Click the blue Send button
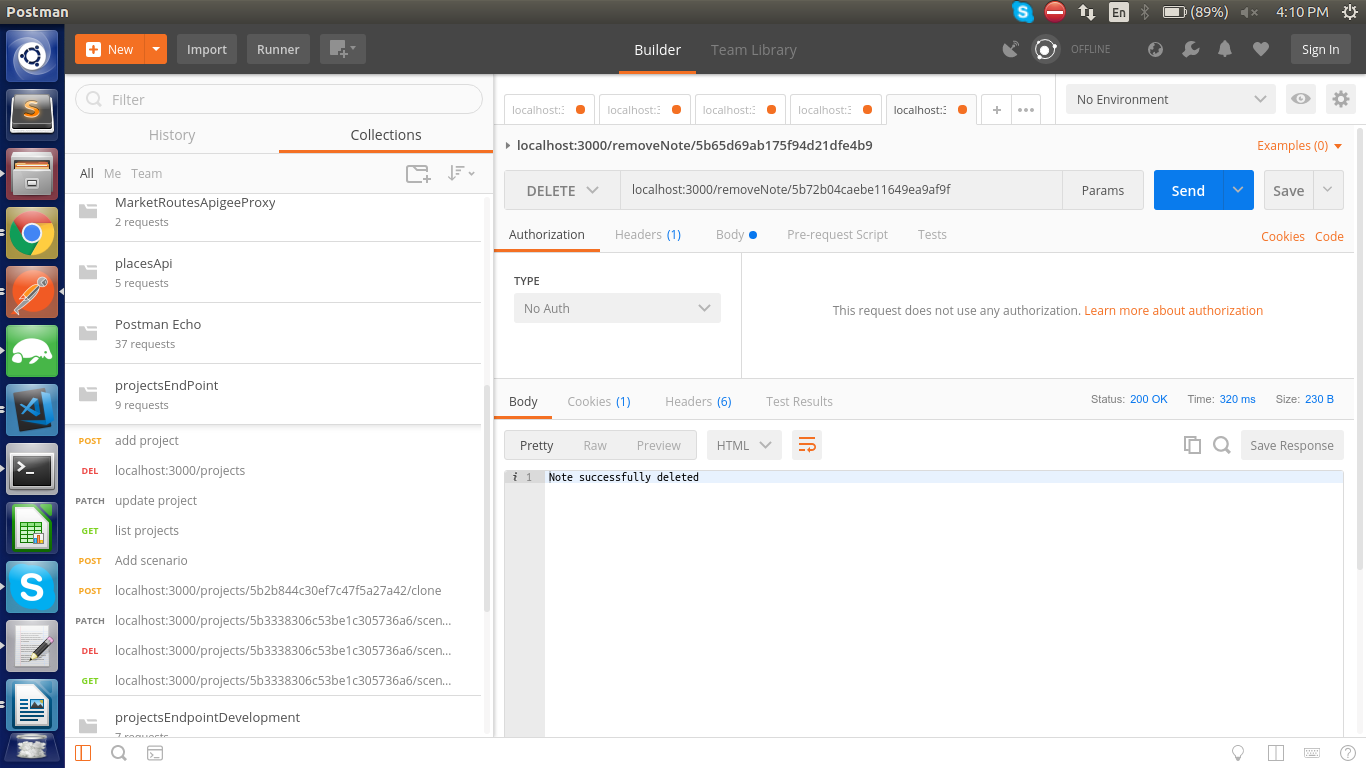 (1188, 190)
